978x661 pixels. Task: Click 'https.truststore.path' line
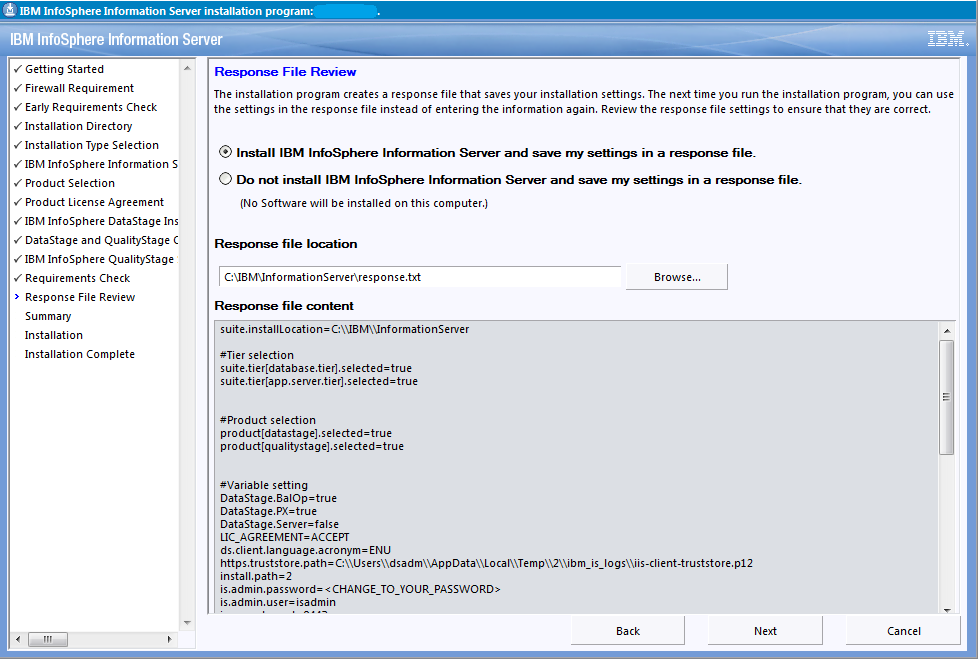point(487,563)
